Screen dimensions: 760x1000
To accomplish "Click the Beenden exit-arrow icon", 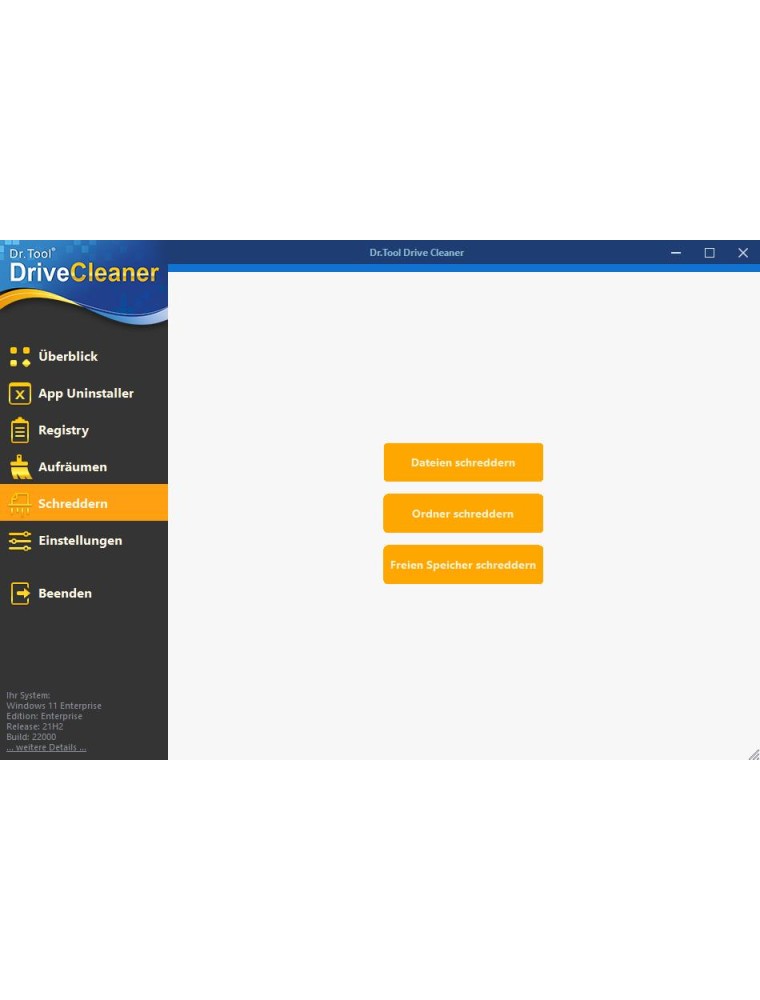I will 20,594.
